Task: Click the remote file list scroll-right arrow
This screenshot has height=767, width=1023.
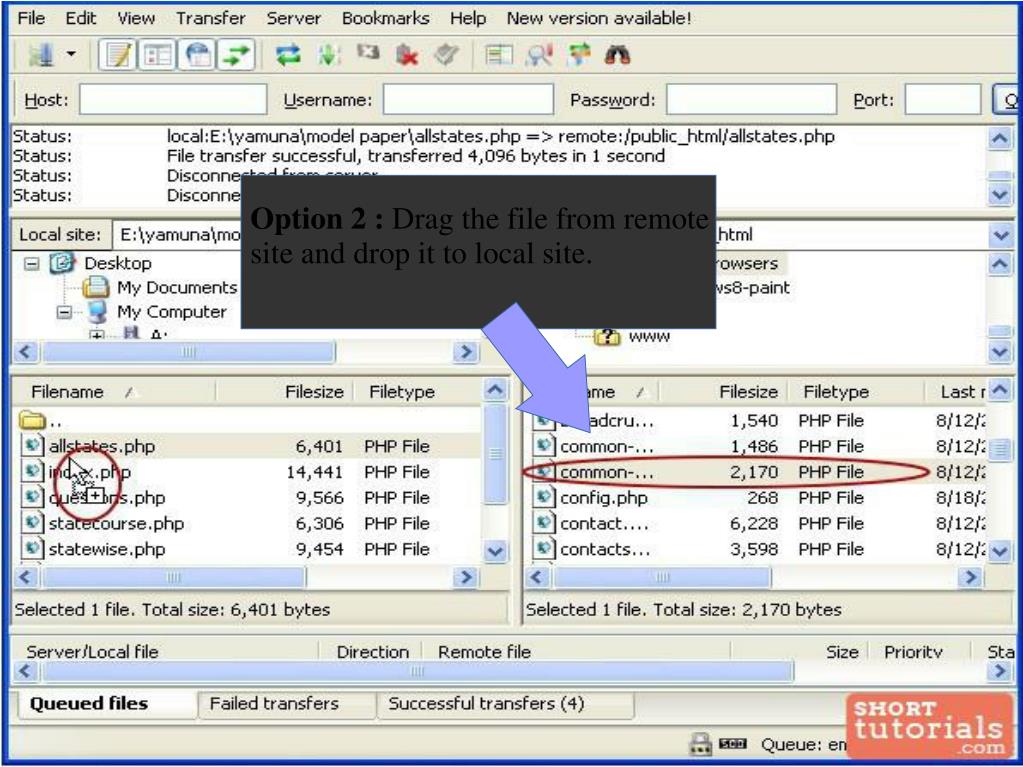Action: (971, 577)
